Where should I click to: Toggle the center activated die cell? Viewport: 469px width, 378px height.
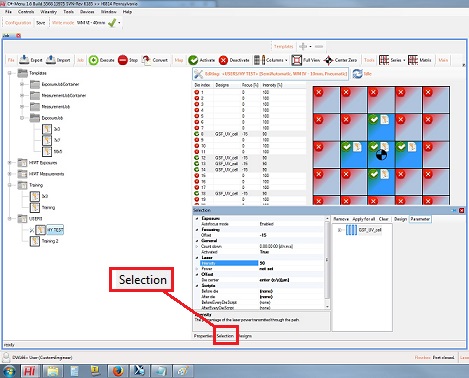(x=381, y=155)
